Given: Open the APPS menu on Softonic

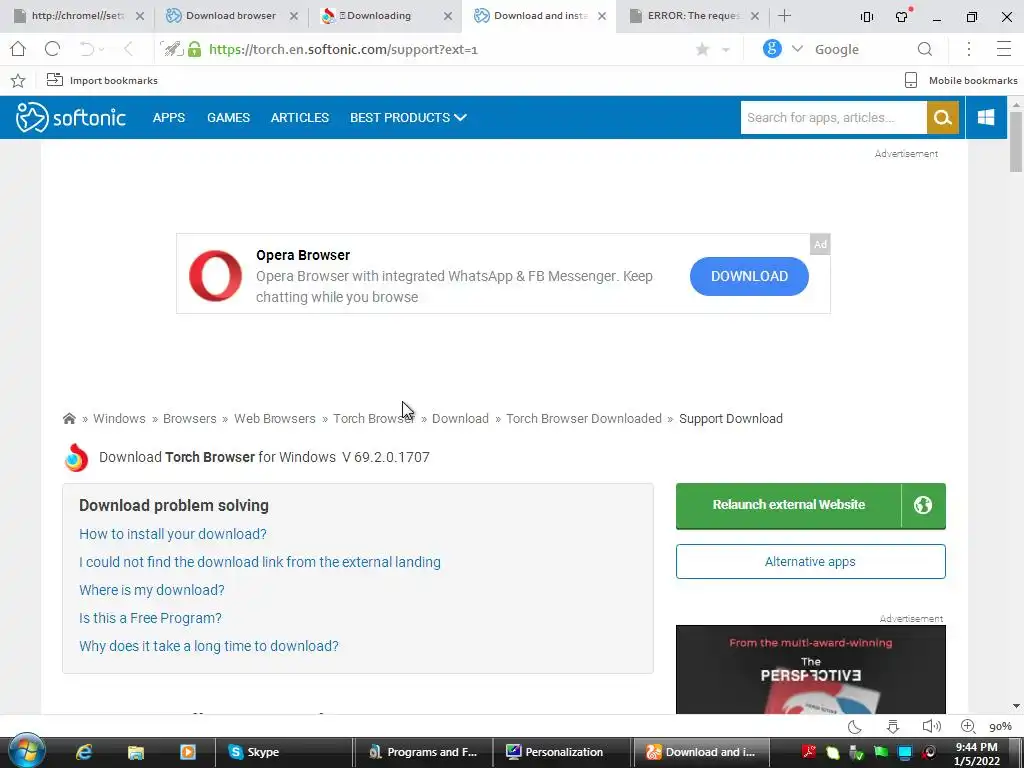Looking at the screenshot, I should coord(168,118).
